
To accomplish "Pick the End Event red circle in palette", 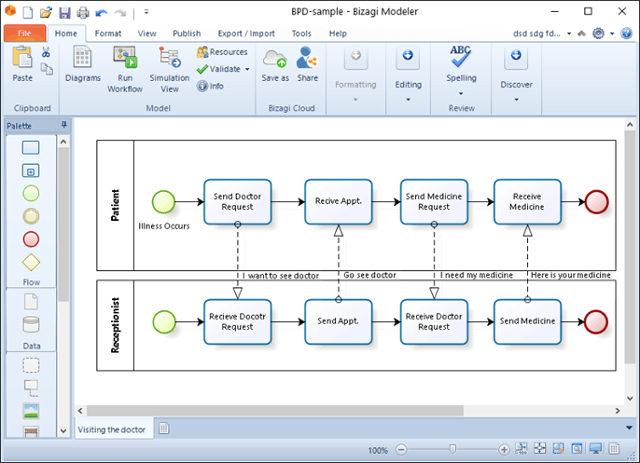I will click(31, 239).
